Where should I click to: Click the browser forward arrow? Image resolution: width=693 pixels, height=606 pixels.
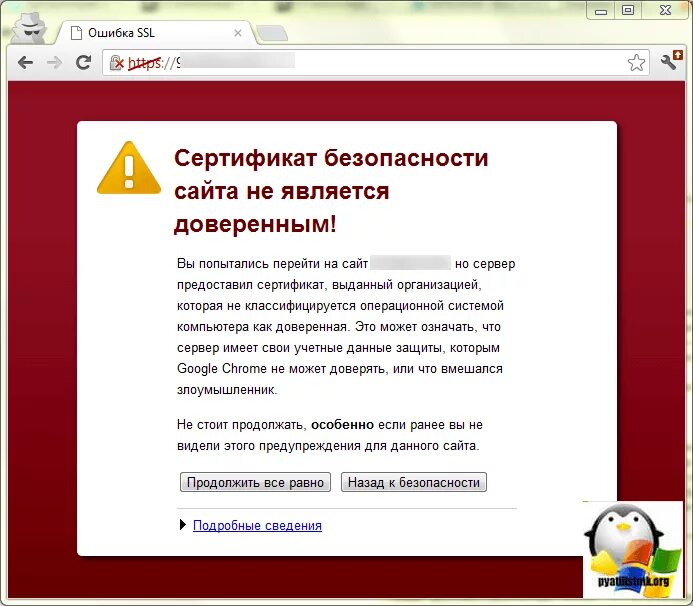pos(54,63)
